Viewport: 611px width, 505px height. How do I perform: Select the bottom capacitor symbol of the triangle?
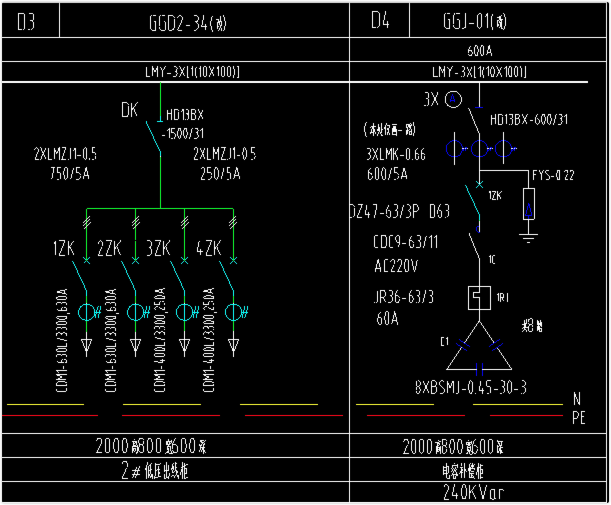point(479,369)
